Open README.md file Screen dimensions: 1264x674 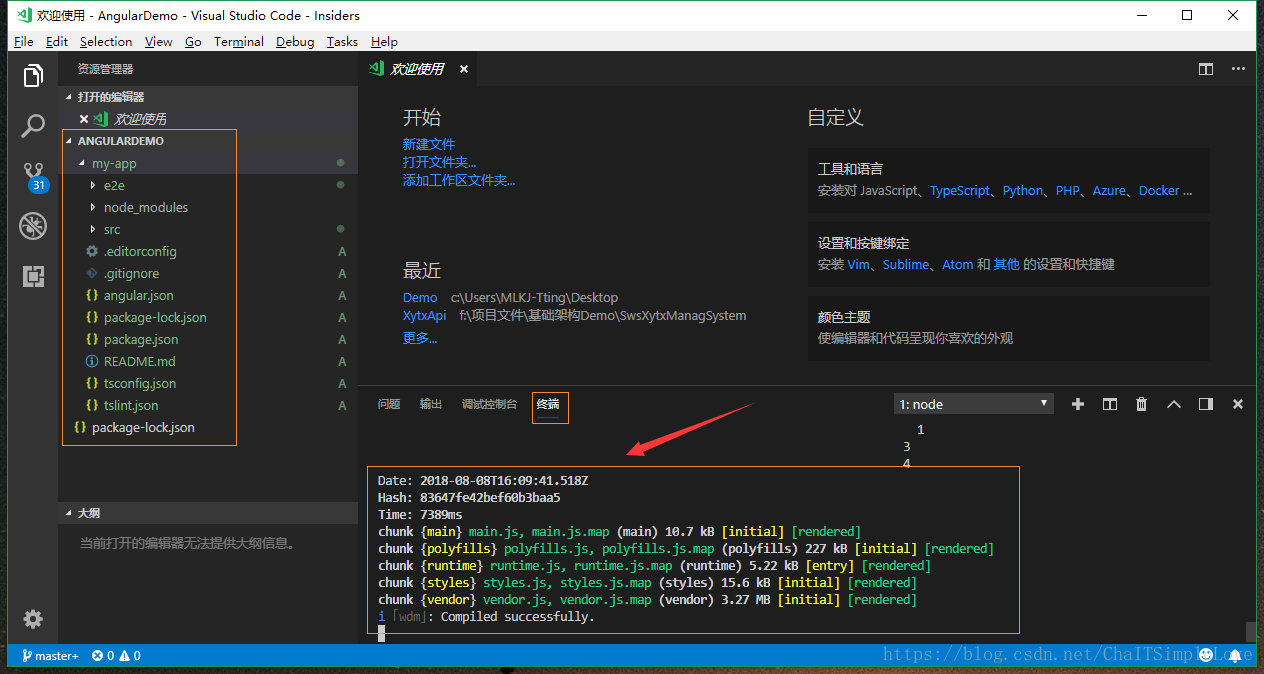208,361
